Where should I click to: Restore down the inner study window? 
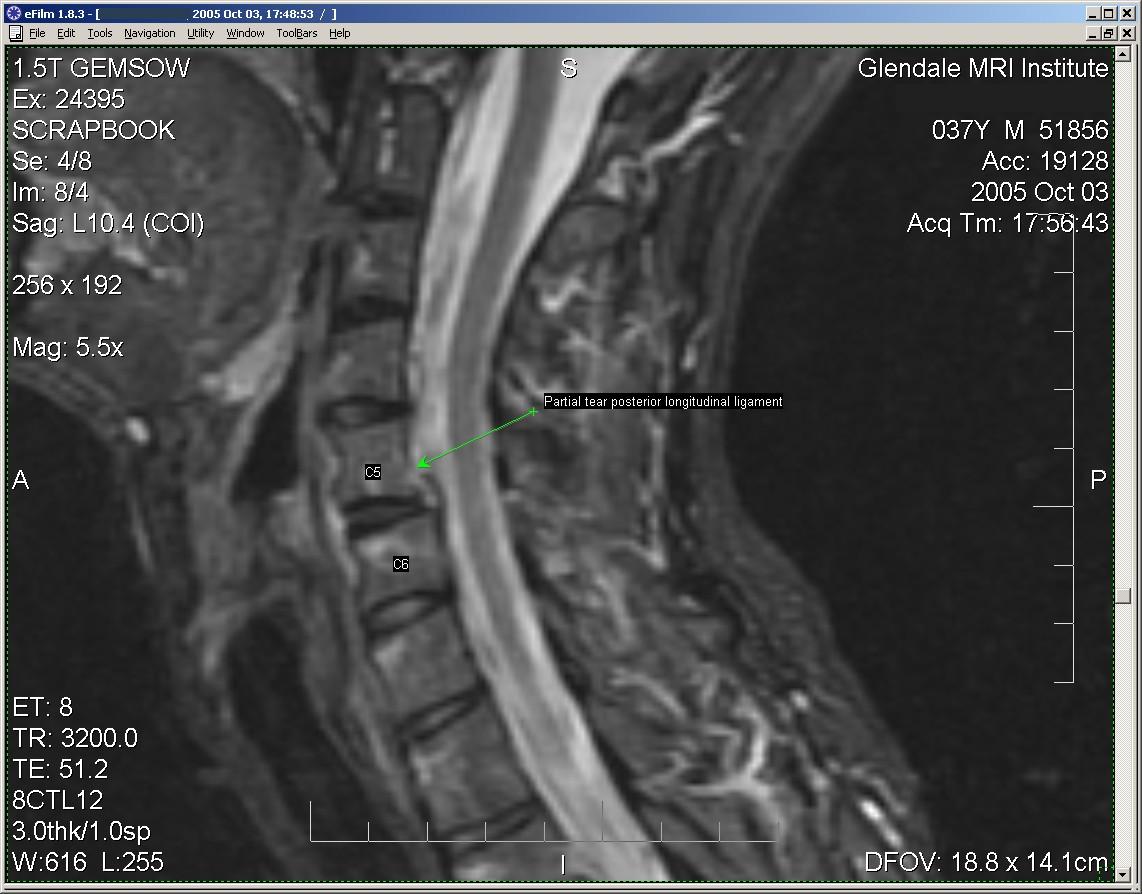(1109, 33)
